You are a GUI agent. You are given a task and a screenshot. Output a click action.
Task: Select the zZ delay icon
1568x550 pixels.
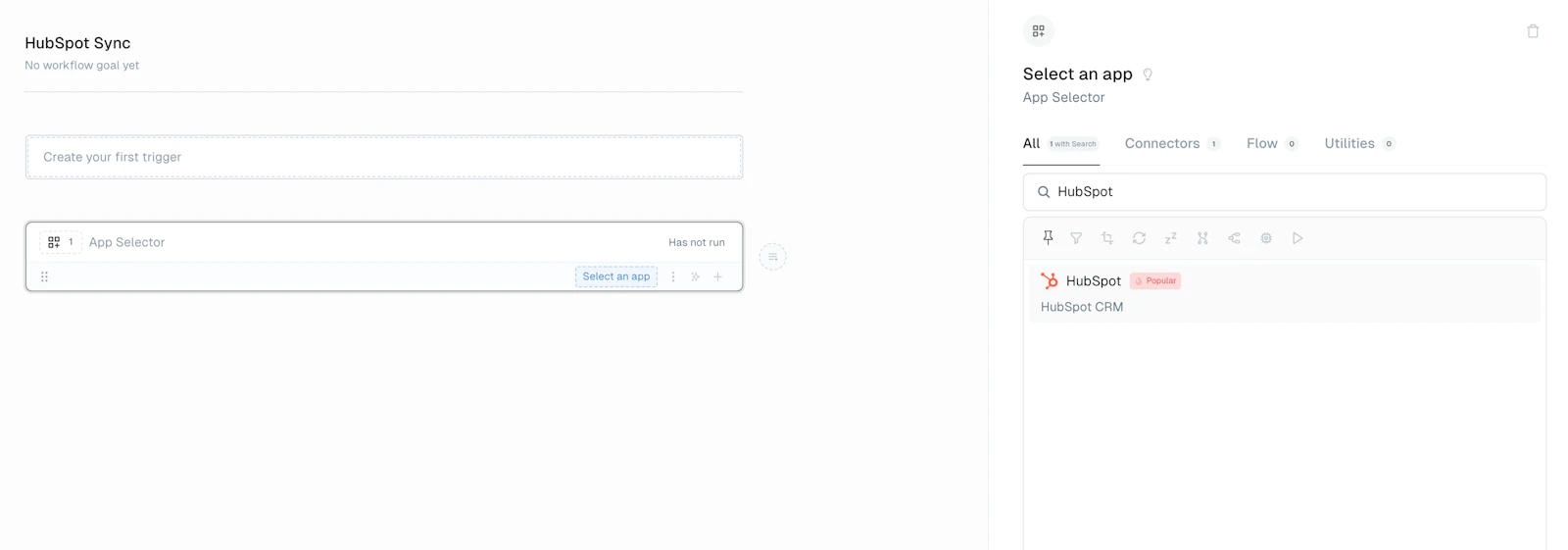click(1170, 238)
